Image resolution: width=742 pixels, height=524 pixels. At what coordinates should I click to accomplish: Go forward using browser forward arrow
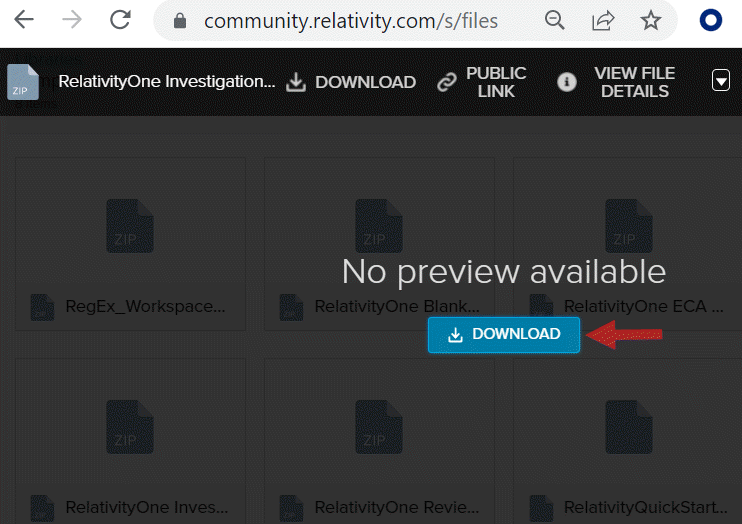[72, 20]
